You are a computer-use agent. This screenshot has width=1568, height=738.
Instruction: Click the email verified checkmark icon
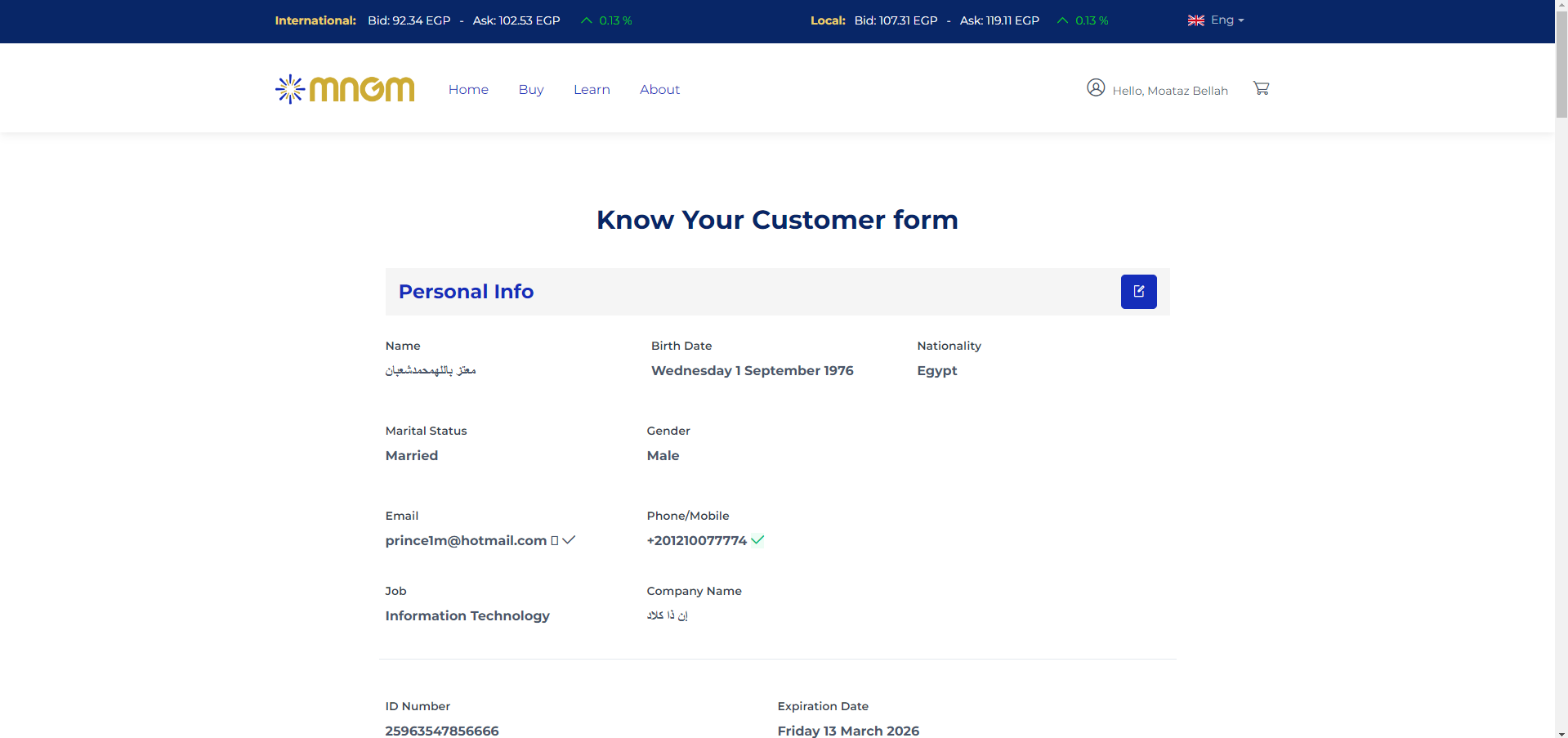tap(569, 539)
